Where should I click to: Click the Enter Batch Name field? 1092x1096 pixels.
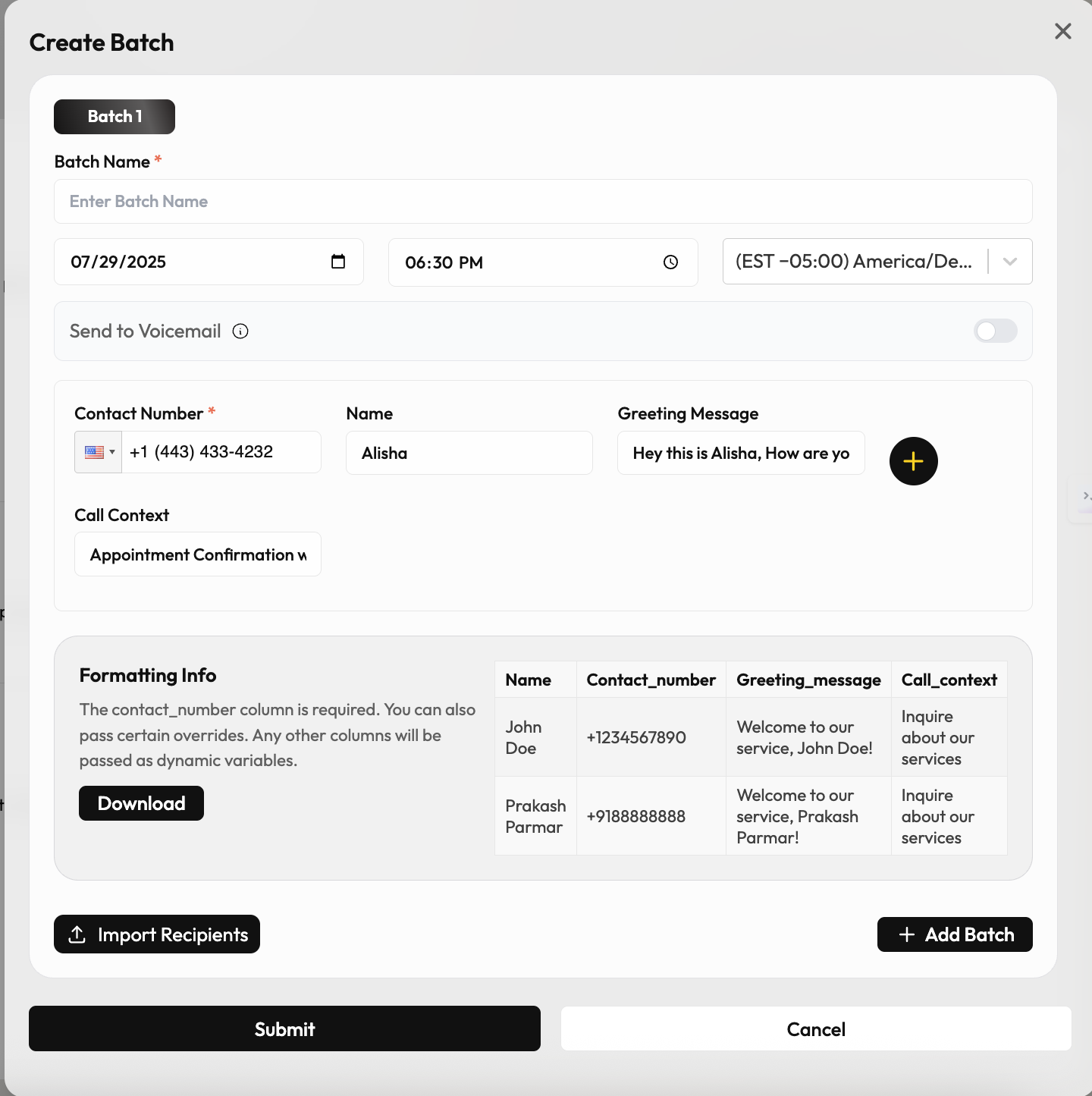click(x=543, y=201)
